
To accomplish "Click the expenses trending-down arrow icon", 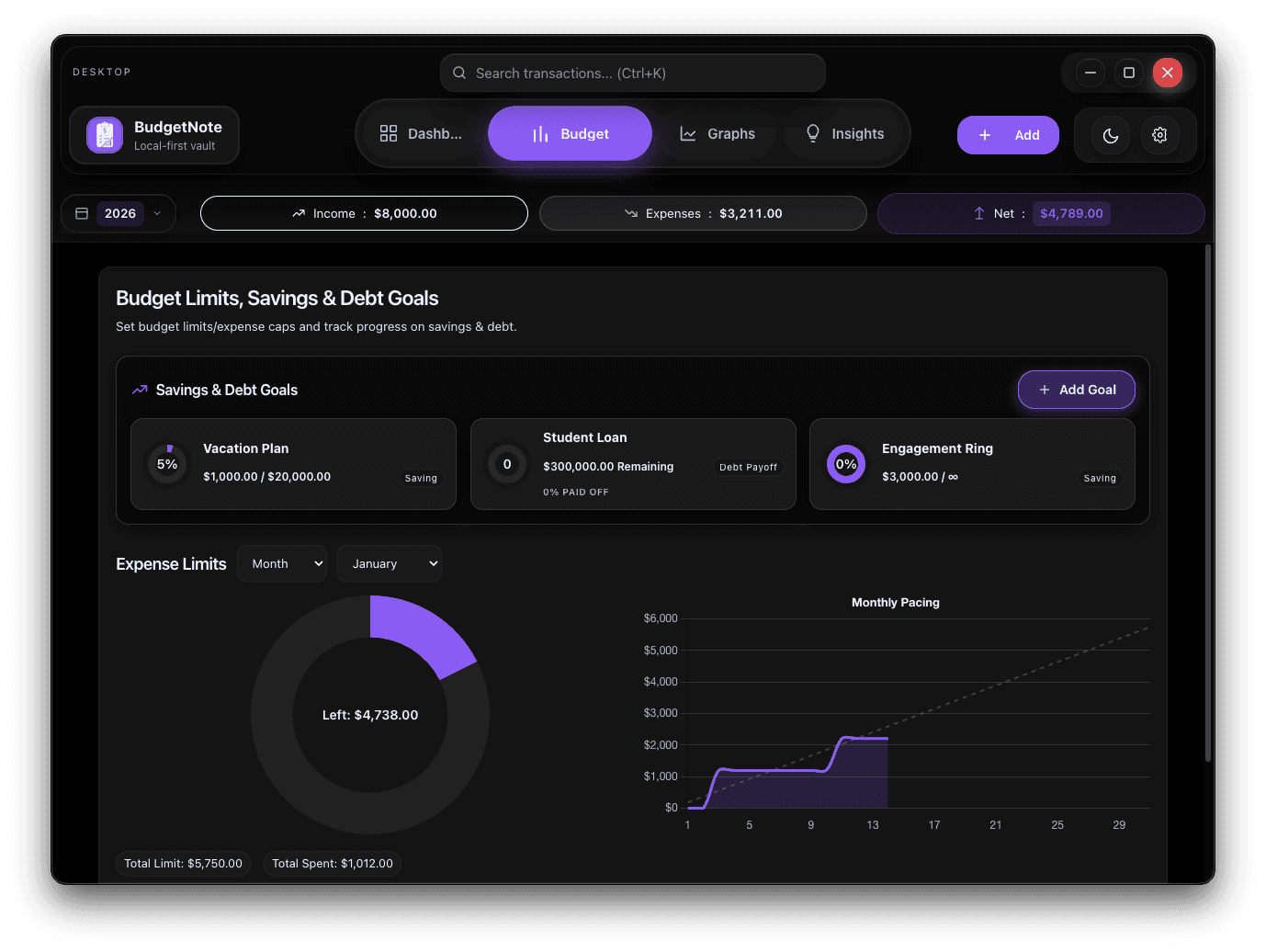I will pos(630,212).
